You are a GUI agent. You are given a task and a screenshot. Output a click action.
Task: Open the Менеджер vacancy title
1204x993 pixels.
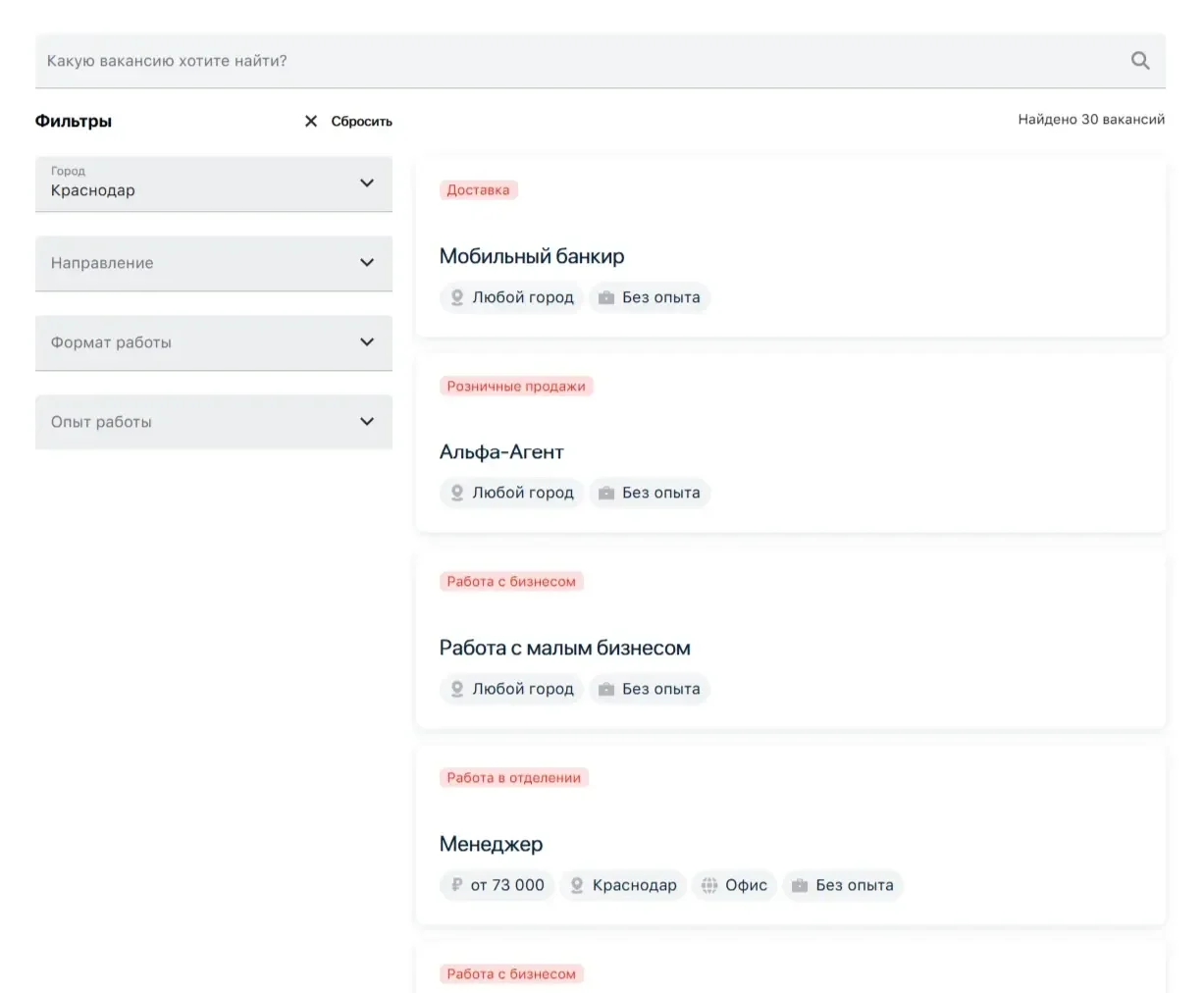[491, 844]
